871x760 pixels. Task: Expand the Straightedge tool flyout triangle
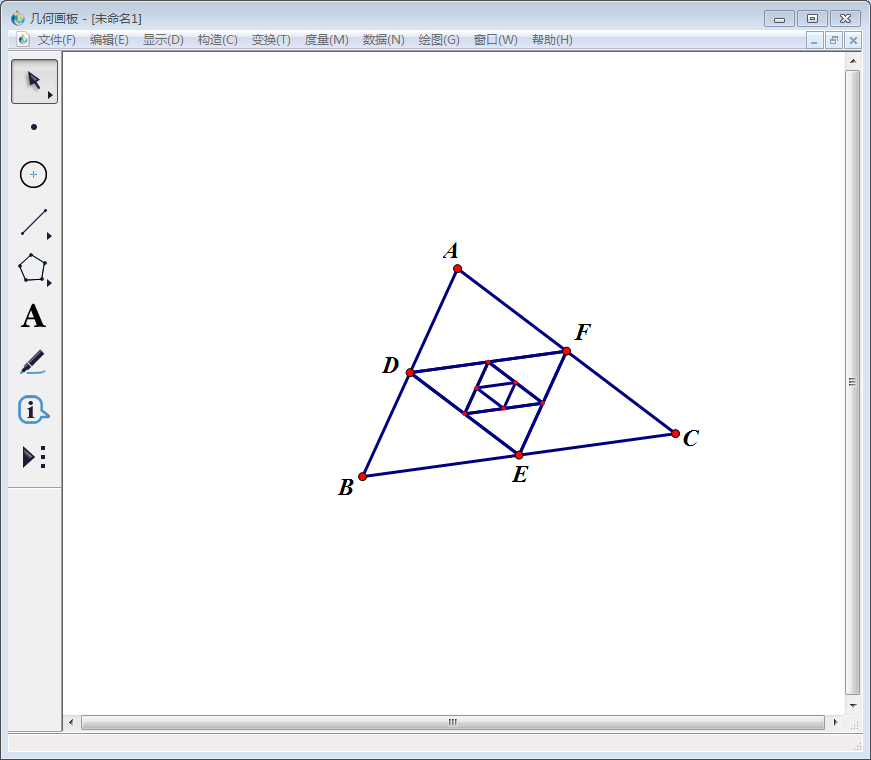[x=49, y=236]
